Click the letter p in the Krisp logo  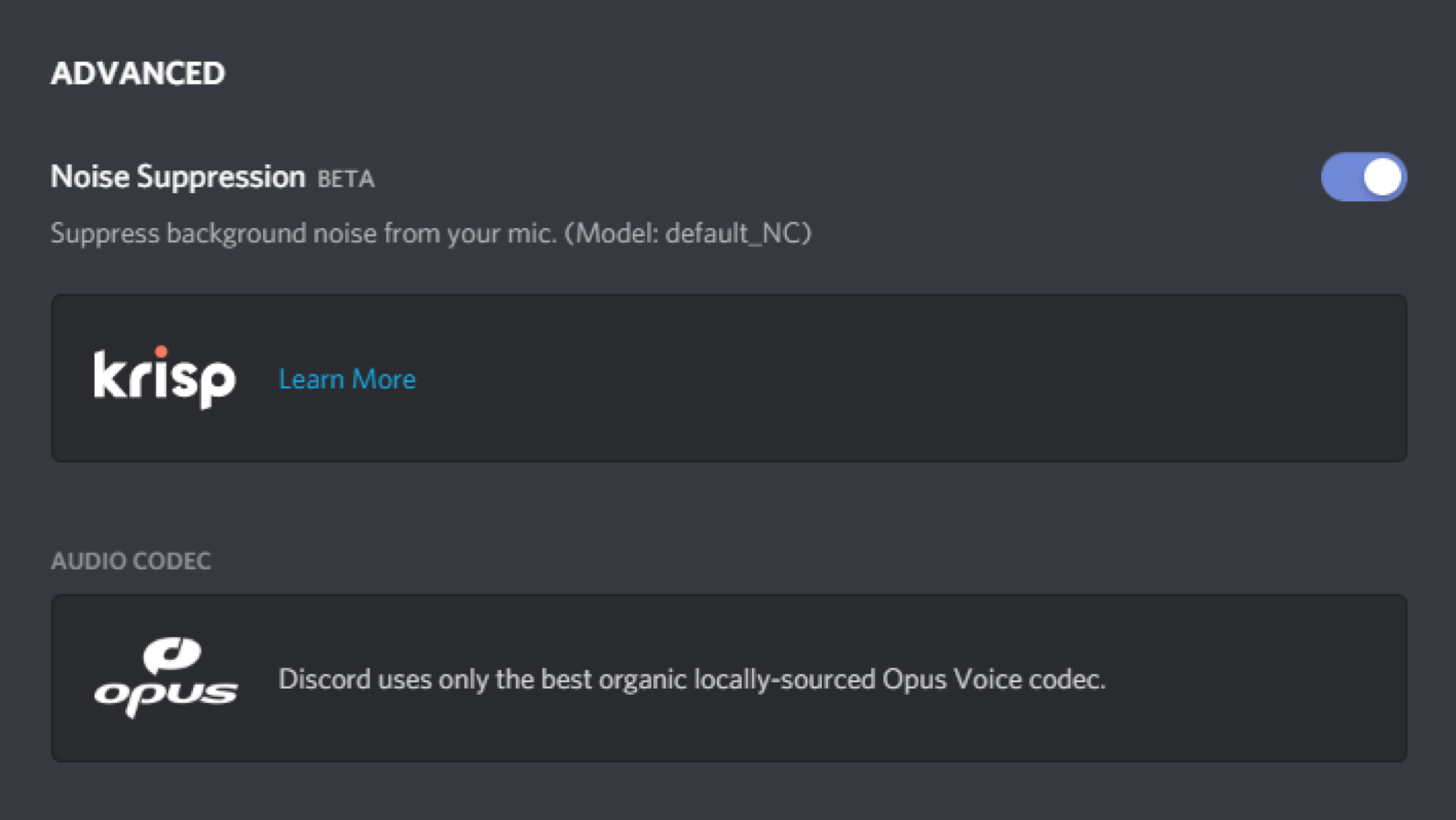[x=217, y=384]
